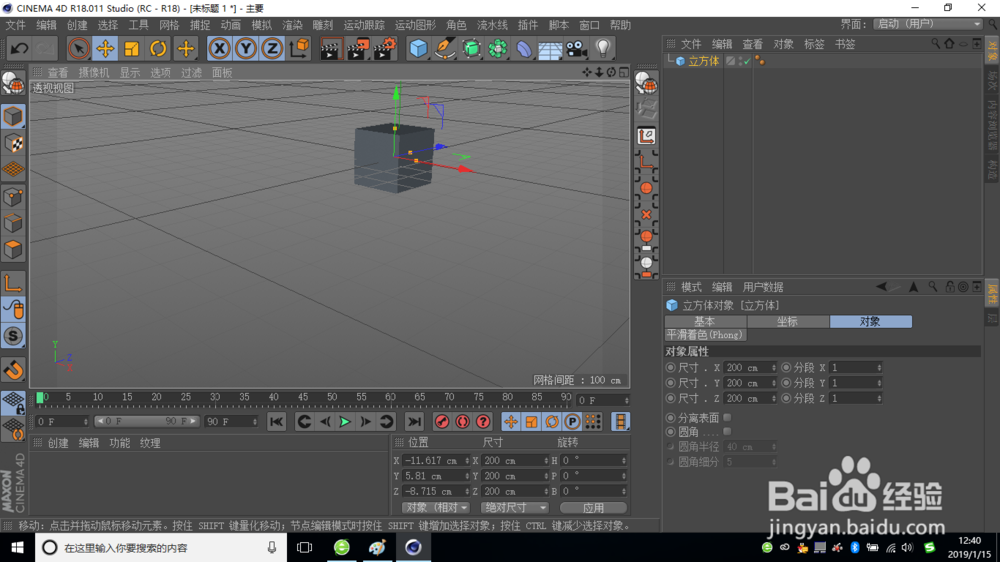Open the 对象(相对) dropdown
This screenshot has height=562, width=1000.
tap(436, 508)
